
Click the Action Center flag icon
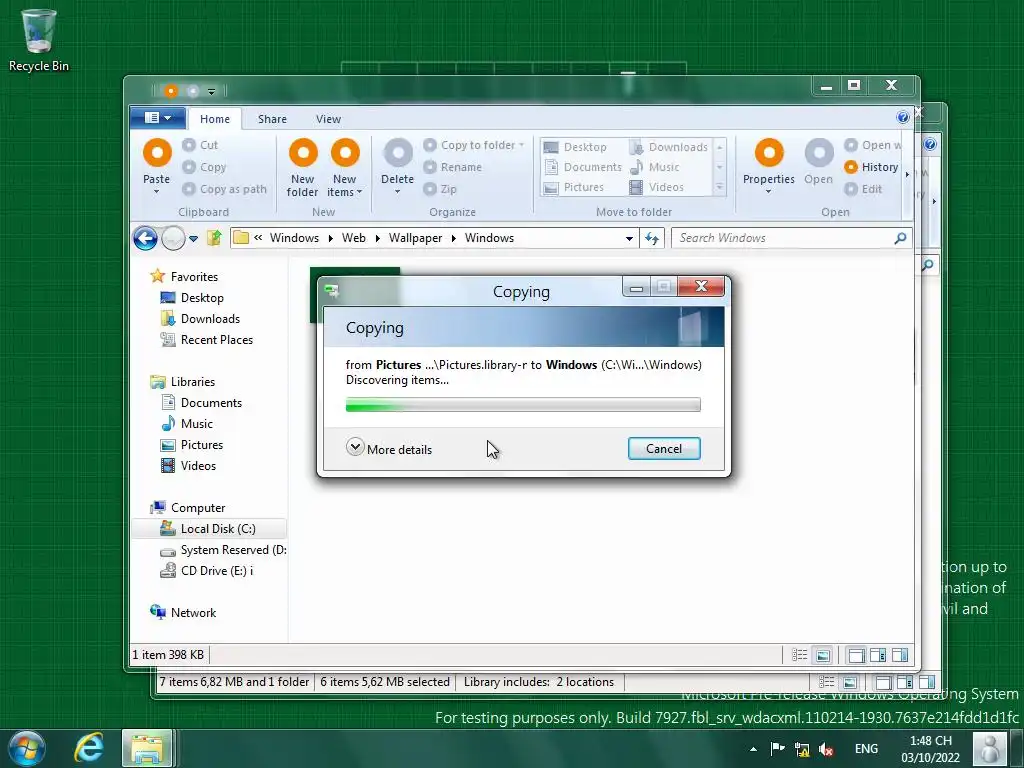pyautogui.click(x=777, y=748)
